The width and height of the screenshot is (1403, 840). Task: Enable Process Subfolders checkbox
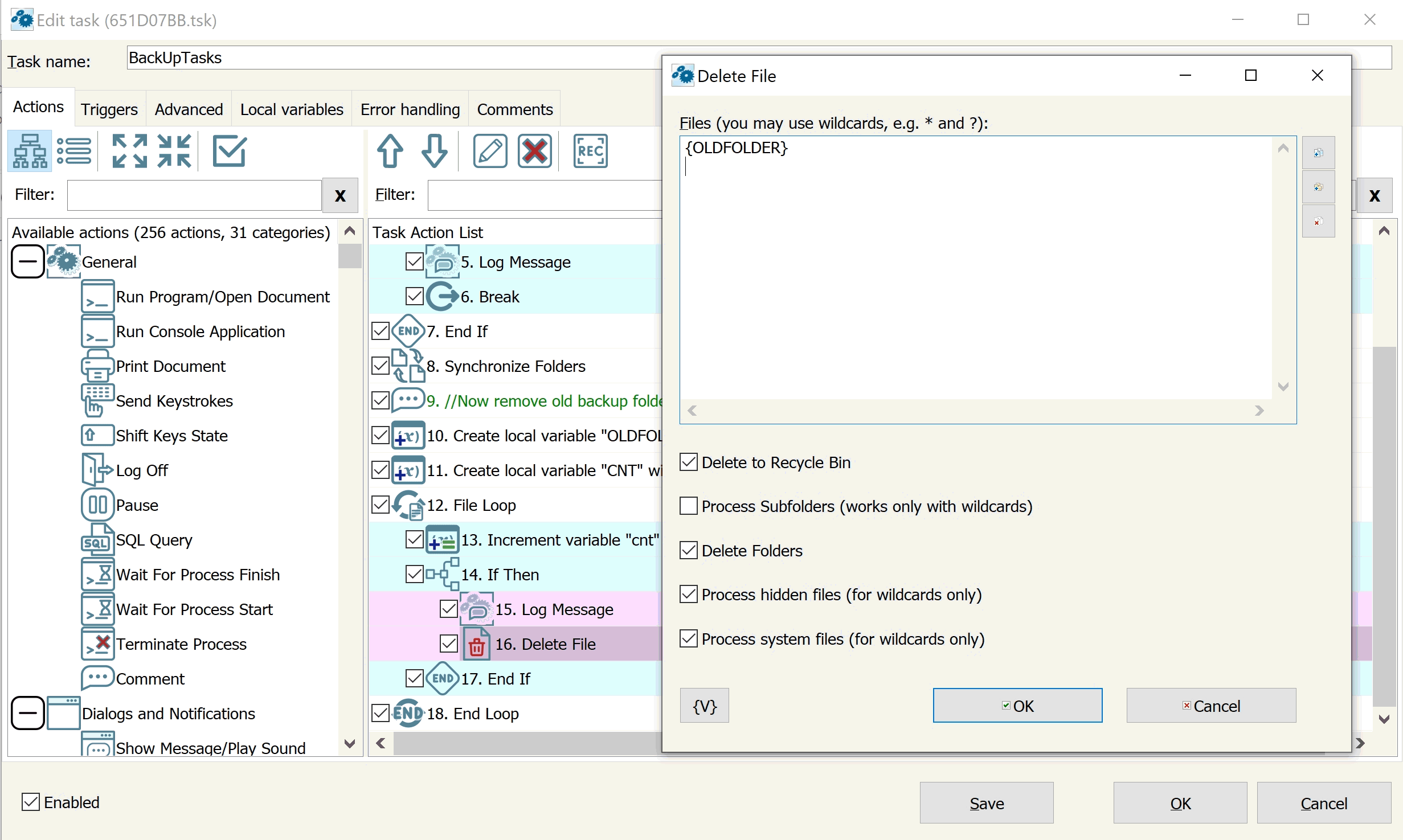[688, 505]
